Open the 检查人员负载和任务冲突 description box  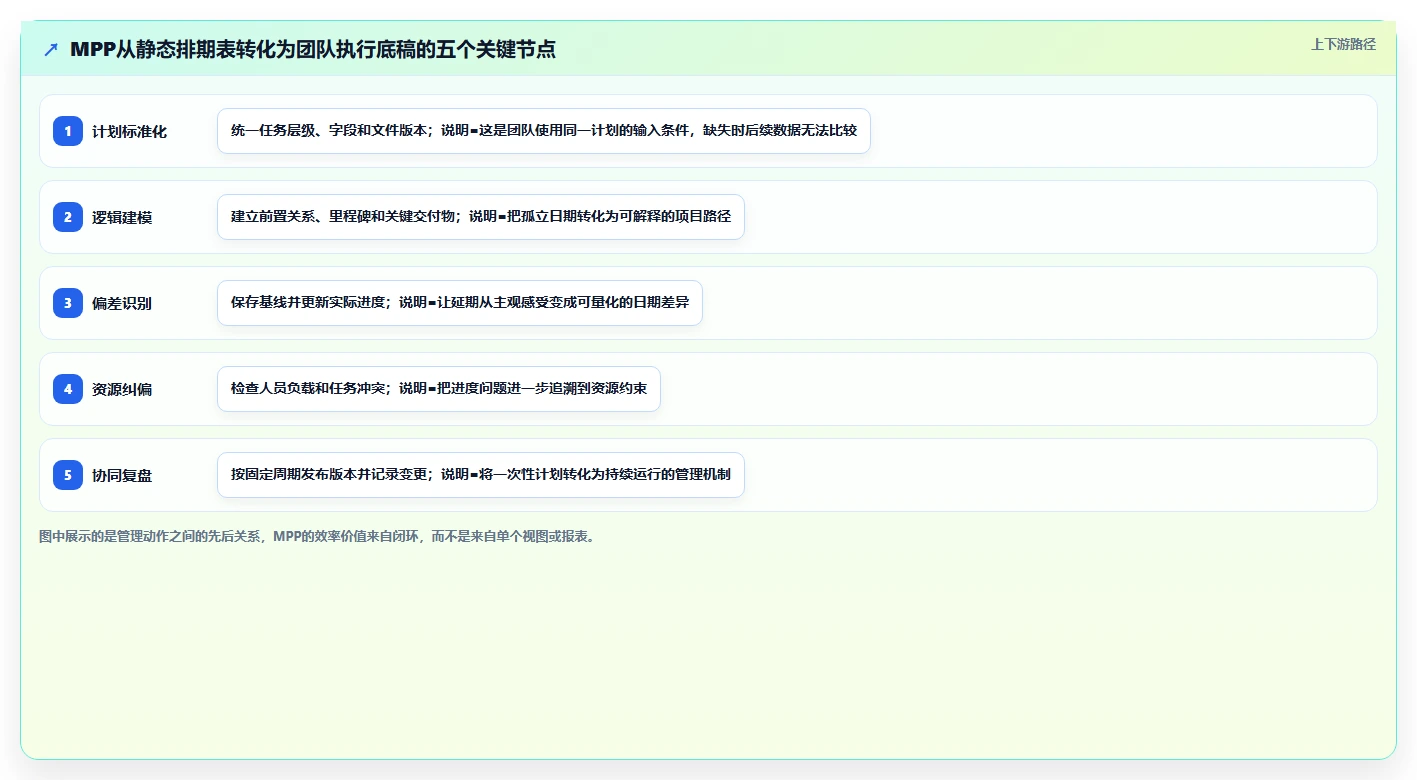coord(439,389)
